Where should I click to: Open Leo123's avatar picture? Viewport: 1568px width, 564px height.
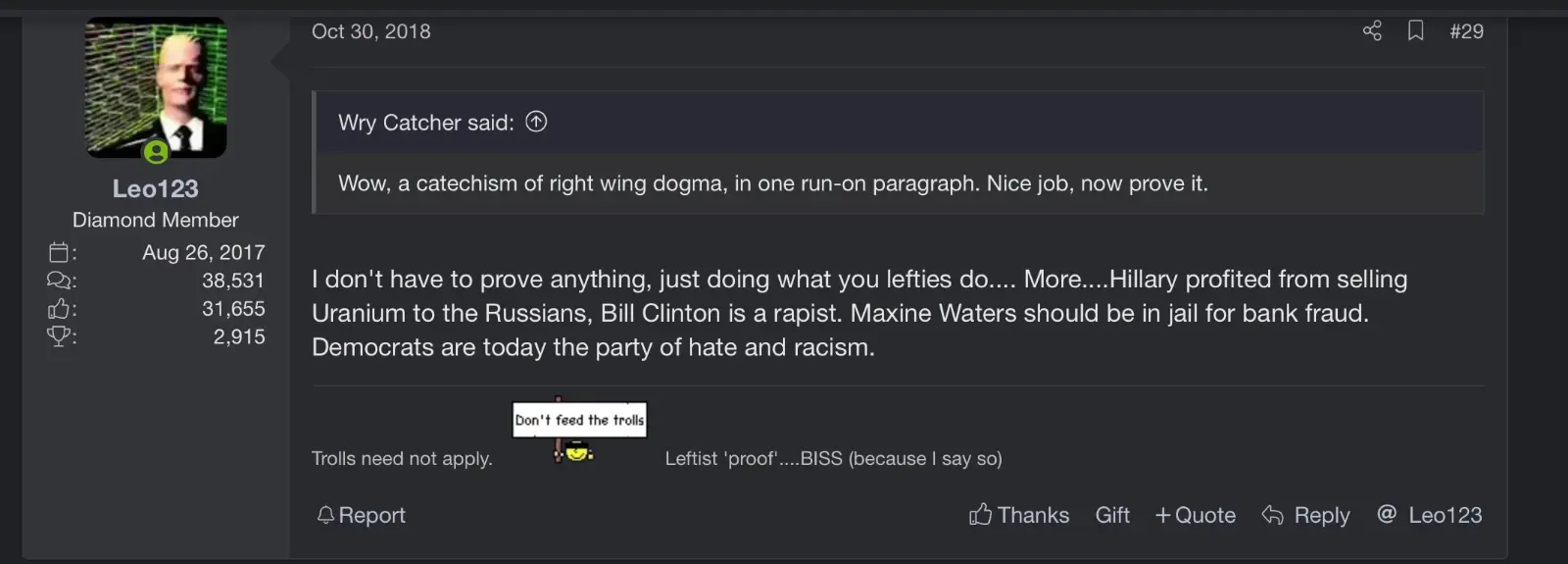pyautogui.click(x=156, y=87)
